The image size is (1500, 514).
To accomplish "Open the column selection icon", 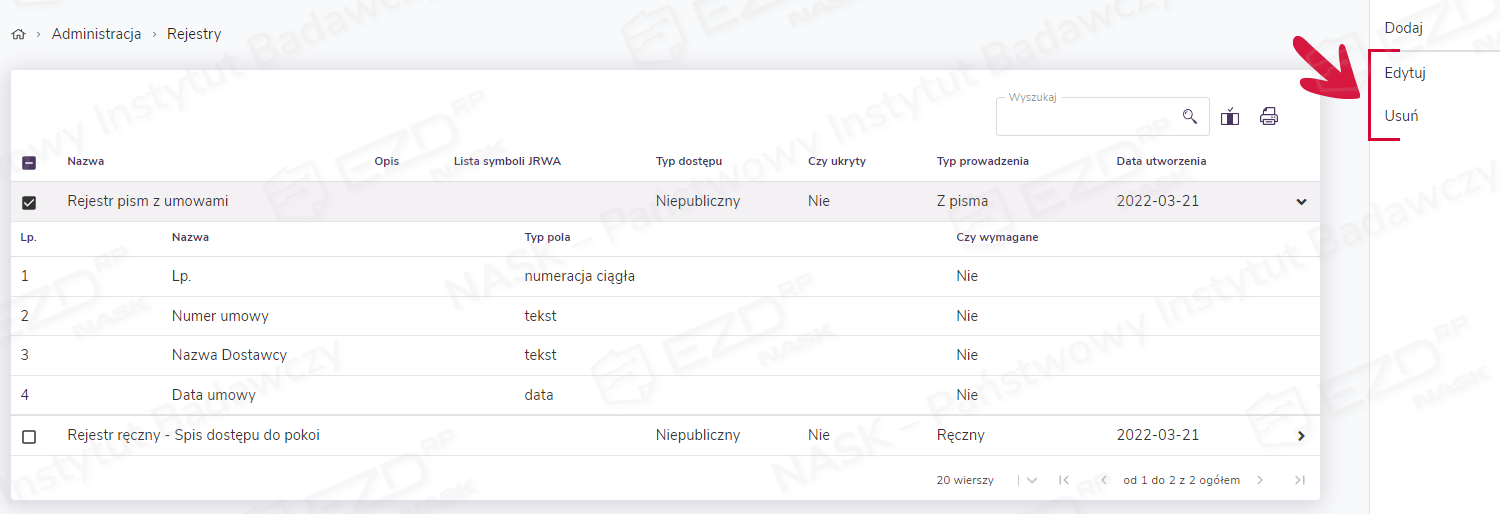I will click(x=1230, y=117).
